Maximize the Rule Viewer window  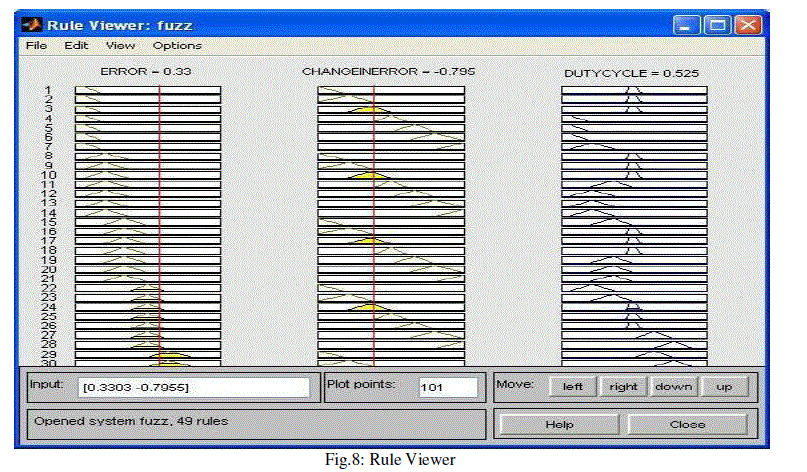(x=716, y=24)
